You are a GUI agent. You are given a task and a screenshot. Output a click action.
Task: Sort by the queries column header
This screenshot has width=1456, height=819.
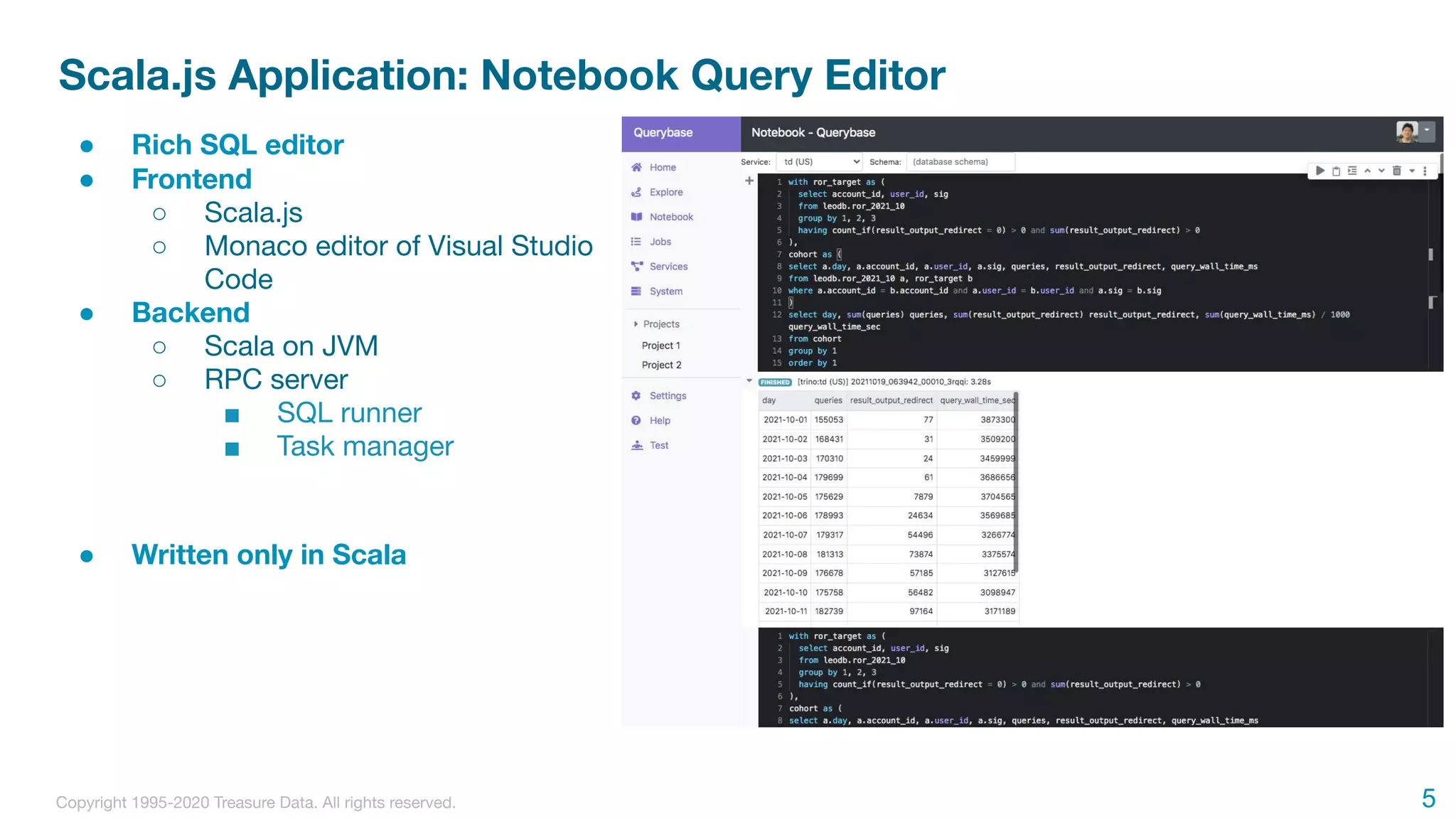click(x=828, y=400)
